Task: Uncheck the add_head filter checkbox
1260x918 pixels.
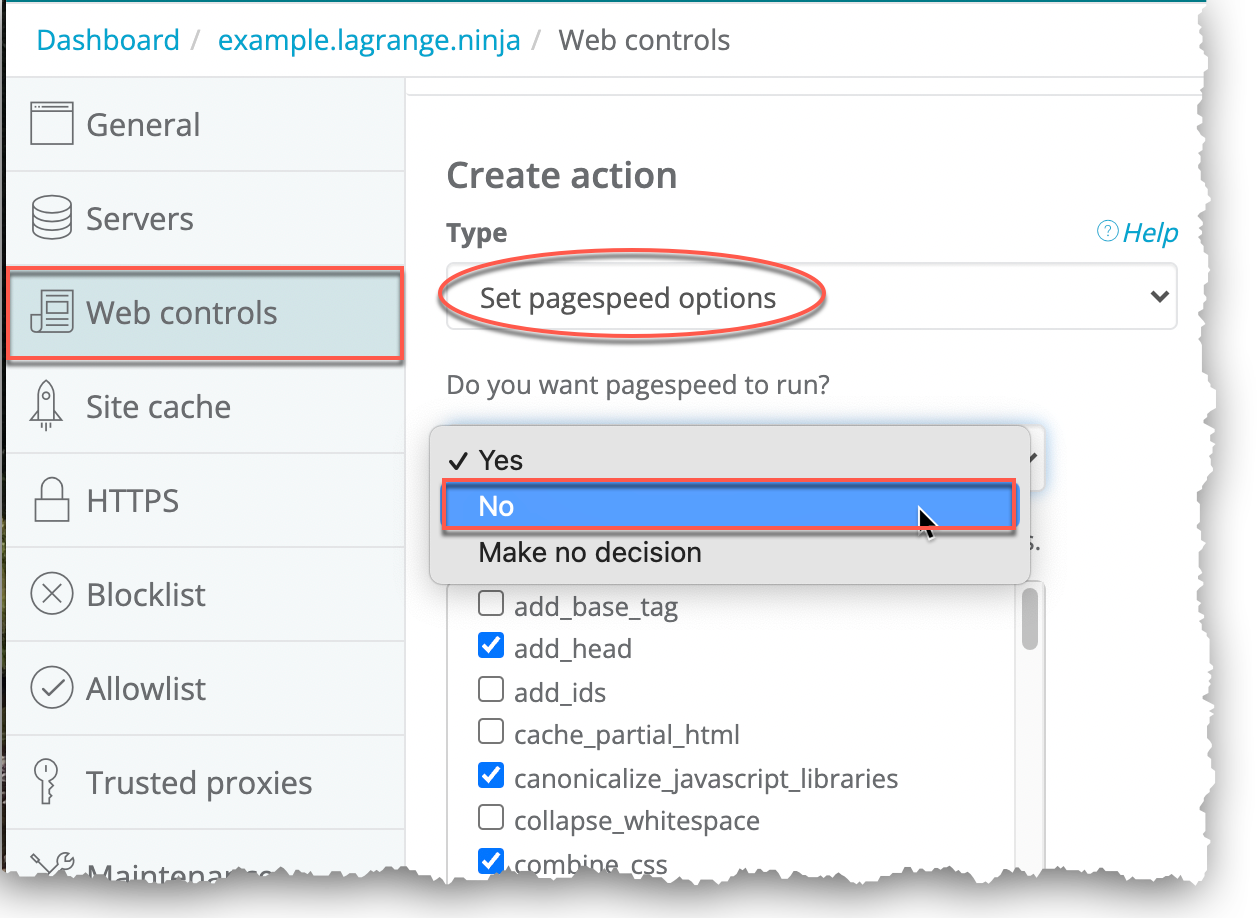Action: pyautogui.click(x=491, y=647)
